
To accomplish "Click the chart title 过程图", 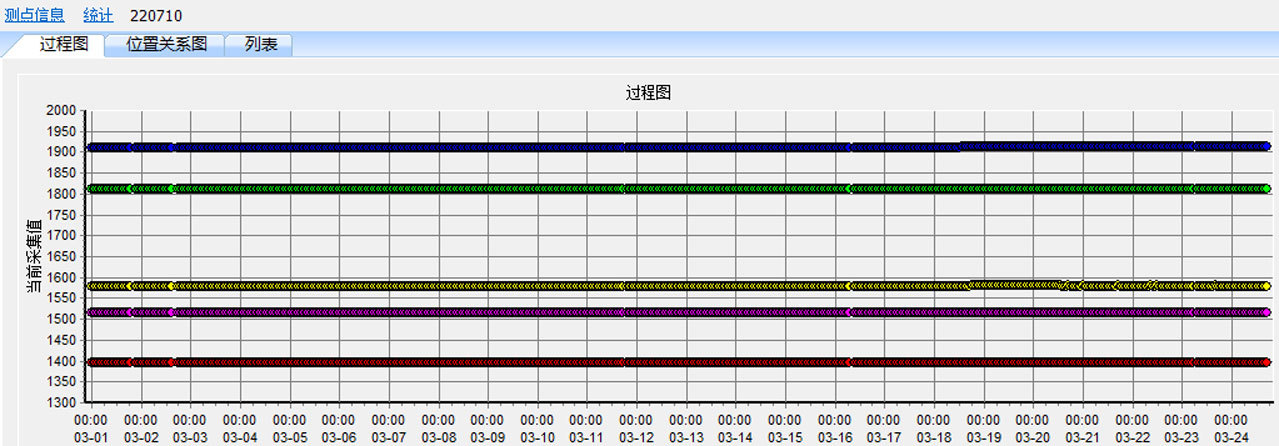I will pos(648,92).
